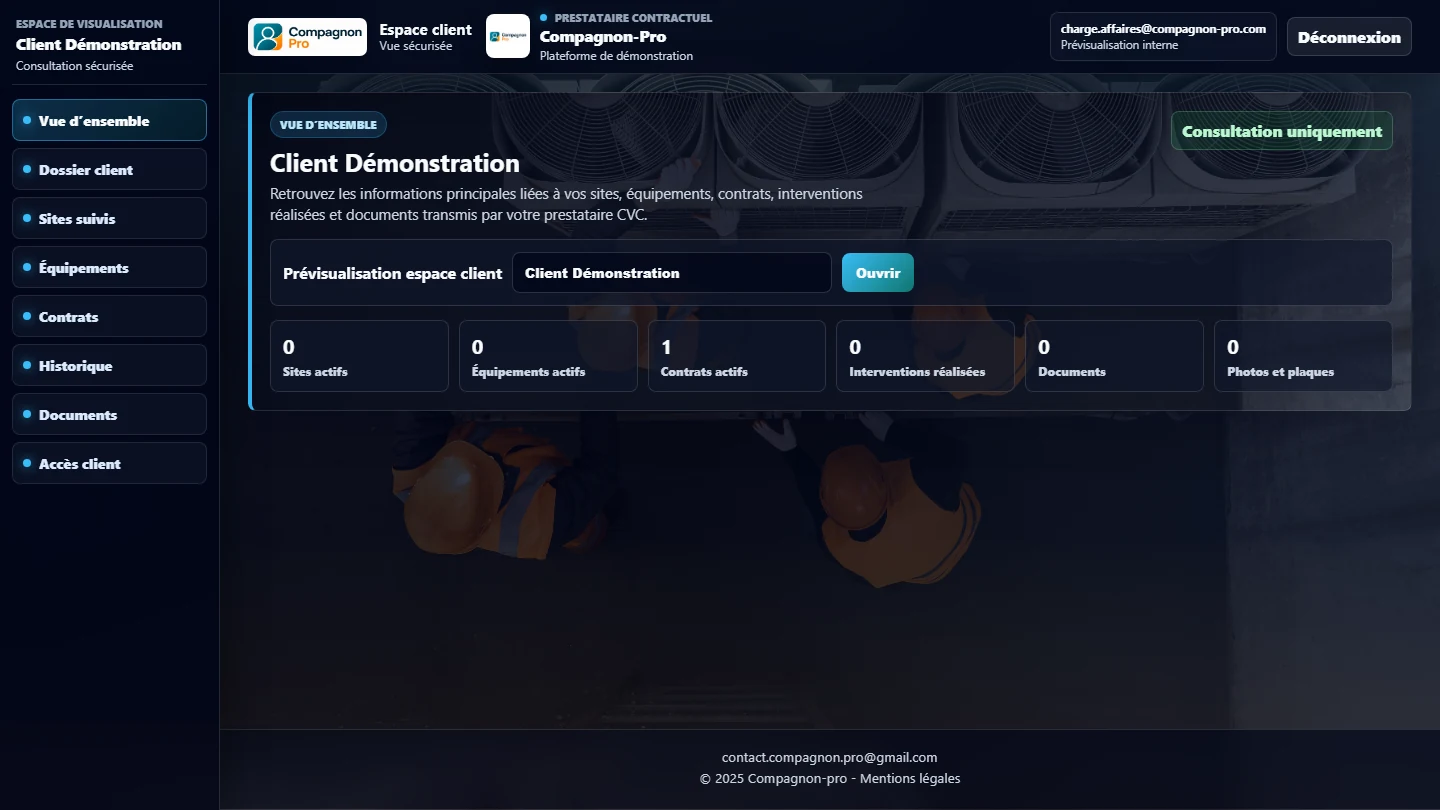The height and width of the screenshot is (810, 1440).
Task: Click the Déconnexion button
Action: (x=1349, y=37)
